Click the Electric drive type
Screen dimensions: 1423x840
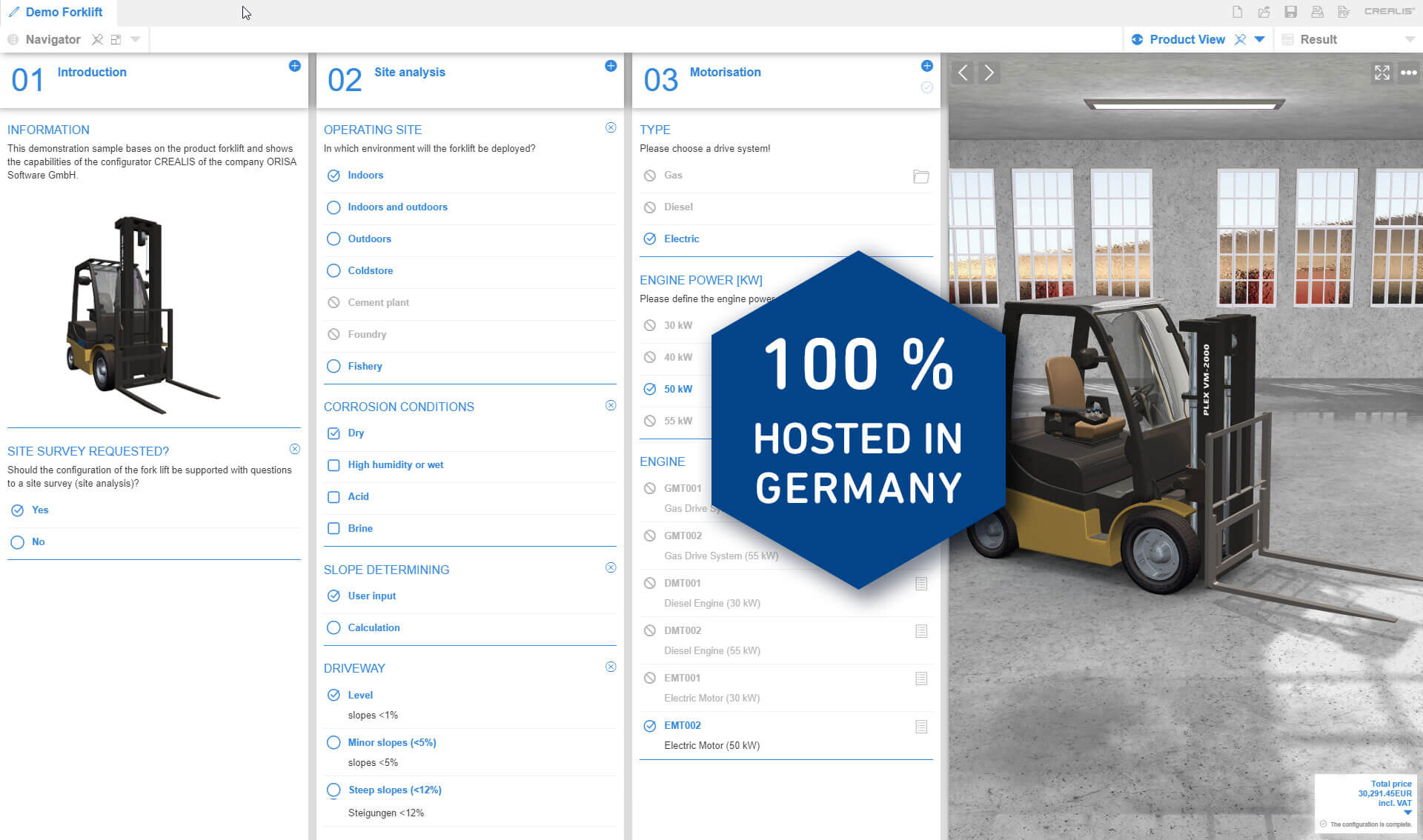pos(786,239)
